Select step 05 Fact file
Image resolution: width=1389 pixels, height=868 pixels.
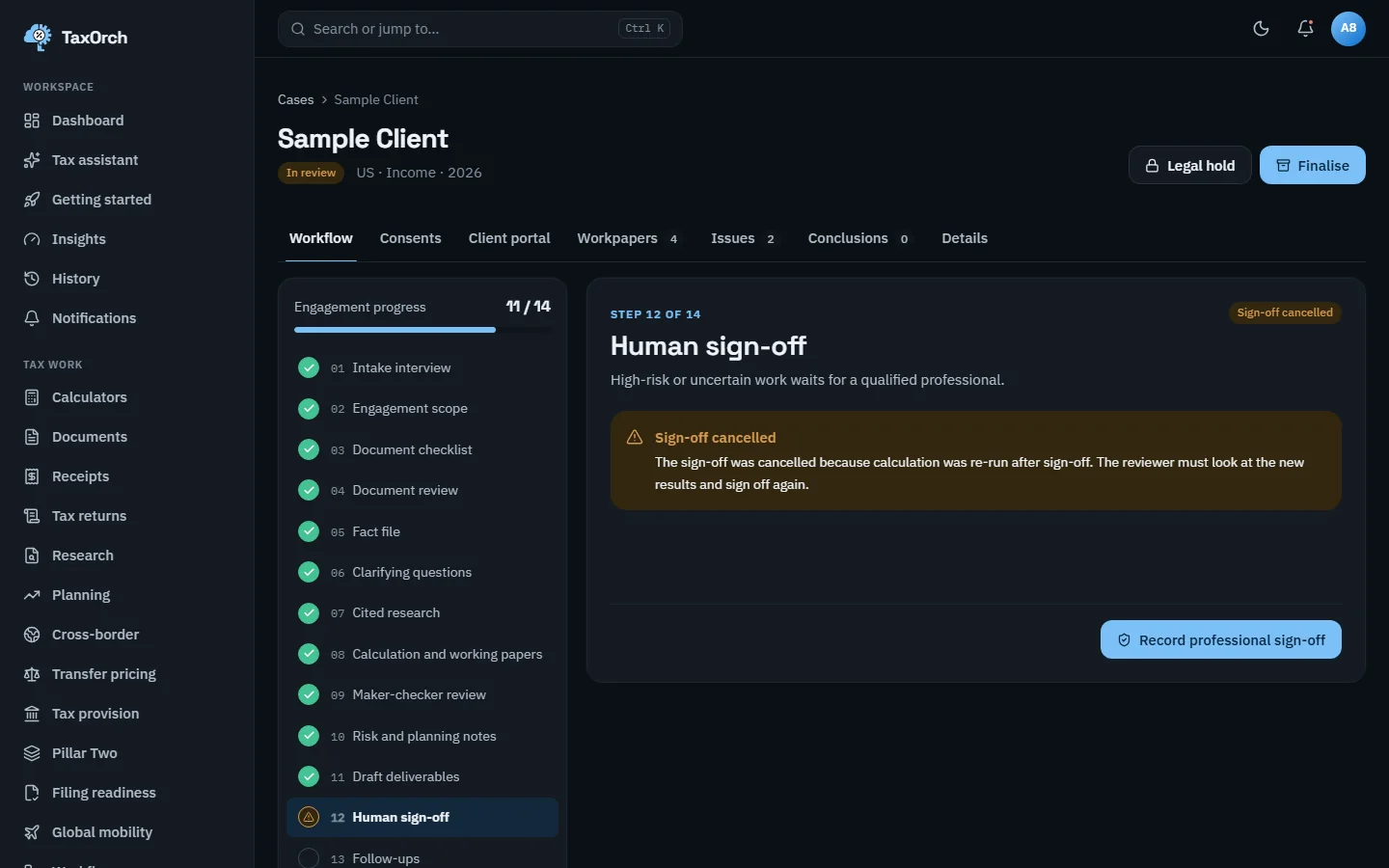[x=422, y=531]
